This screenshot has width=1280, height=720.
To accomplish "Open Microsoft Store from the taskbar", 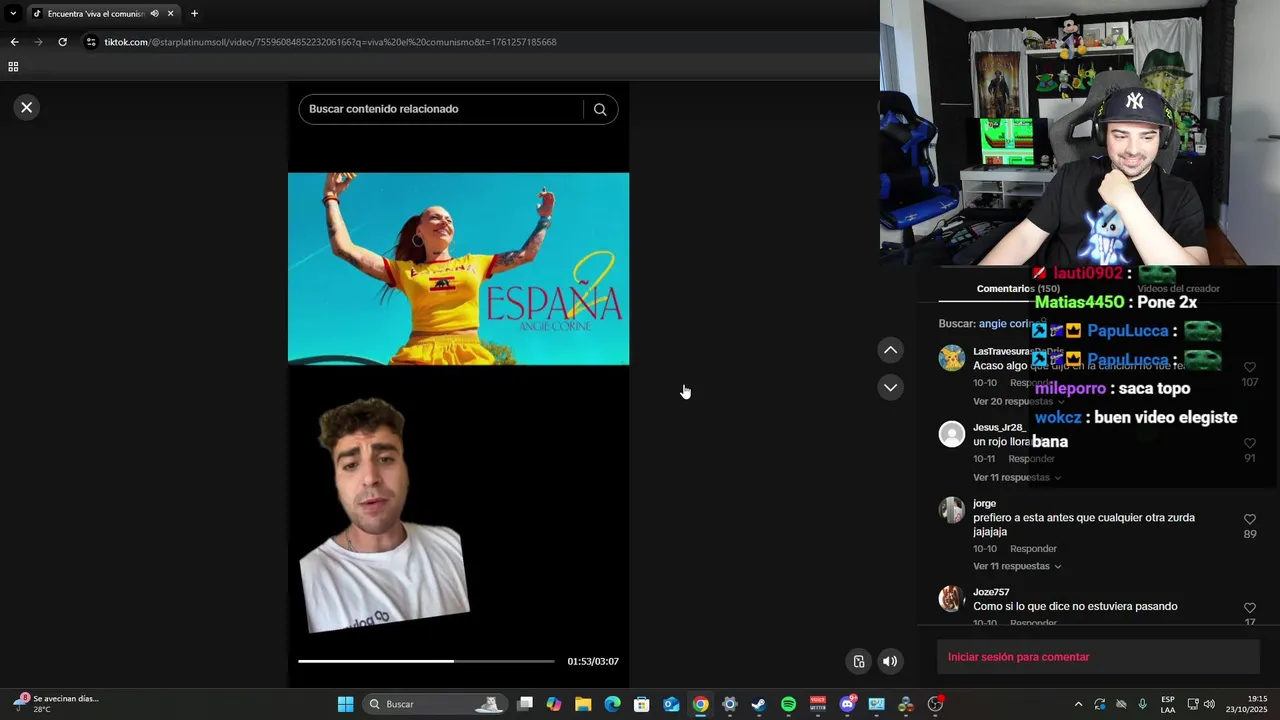I will 642,704.
